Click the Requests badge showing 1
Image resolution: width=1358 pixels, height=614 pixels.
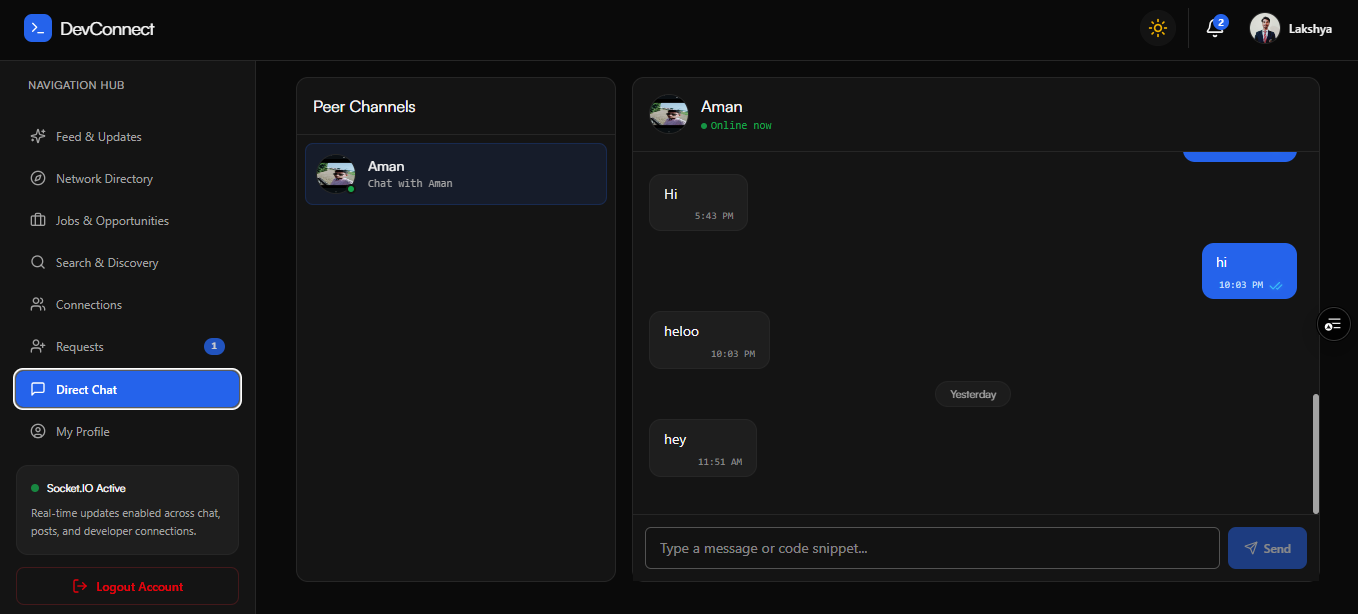point(214,347)
